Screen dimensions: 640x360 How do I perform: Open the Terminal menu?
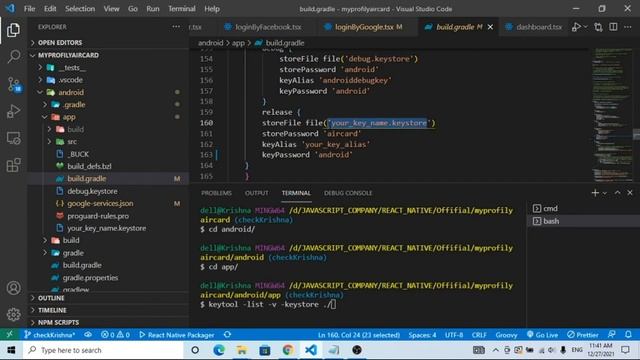[x=182, y=9]
